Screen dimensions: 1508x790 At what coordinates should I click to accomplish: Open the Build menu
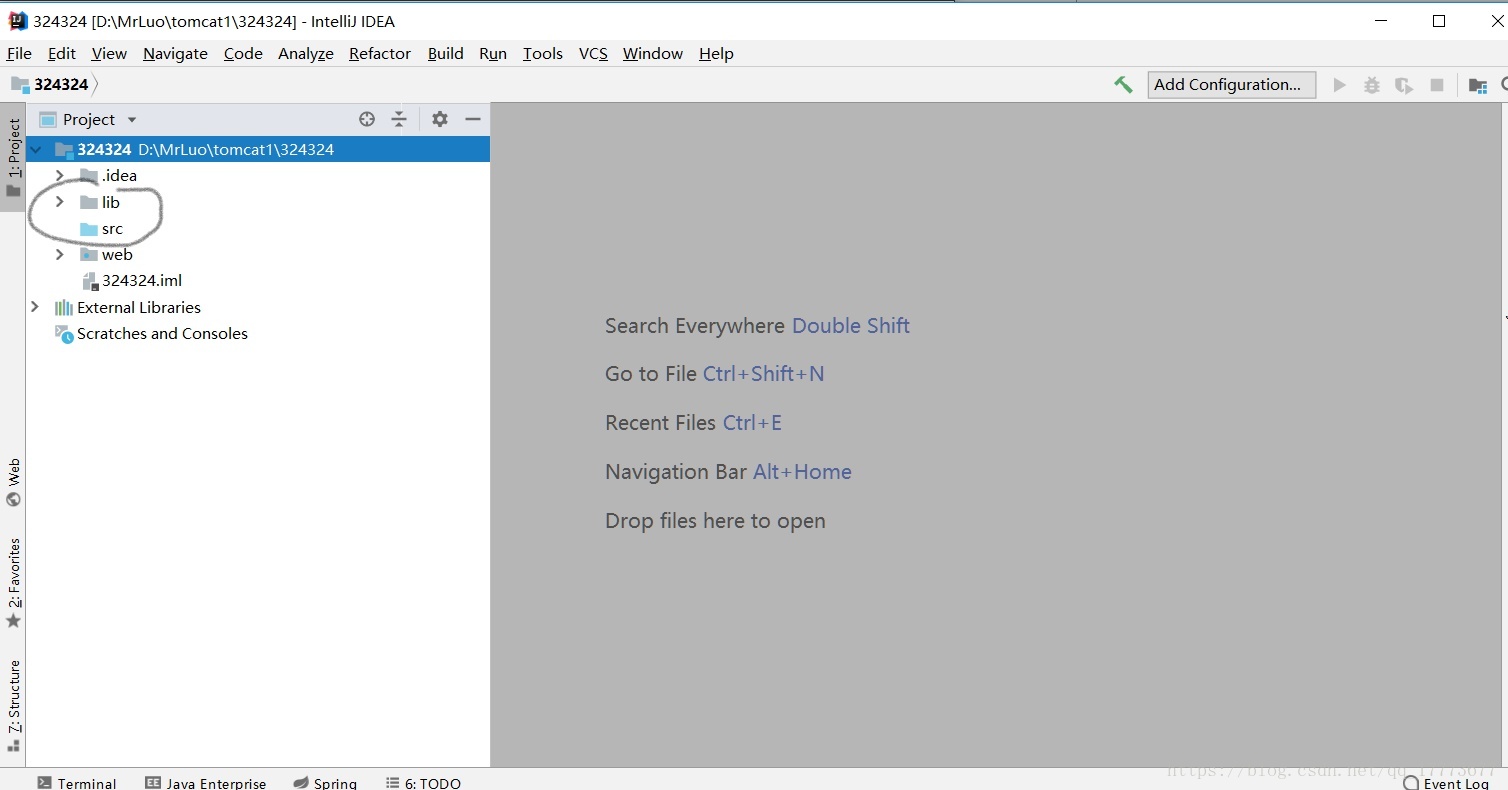pos(445,54)
